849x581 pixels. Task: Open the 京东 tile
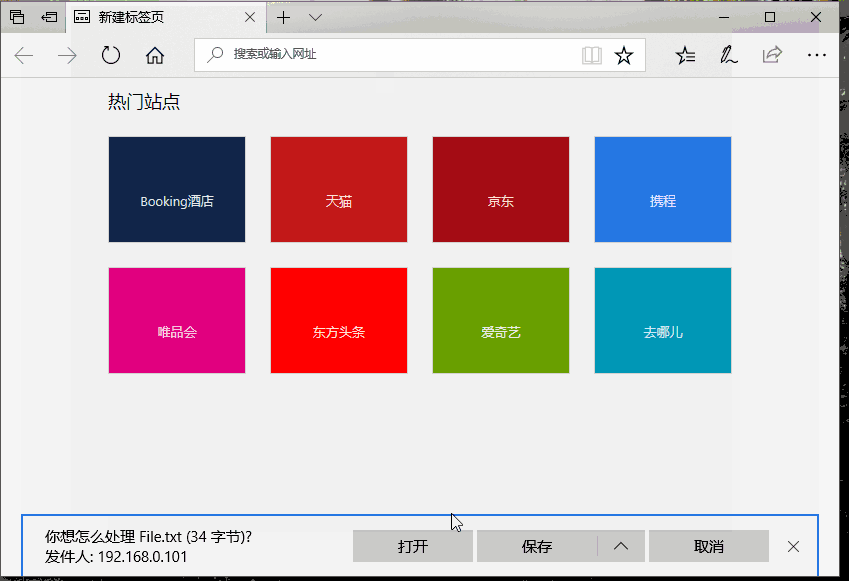(501, 190)
